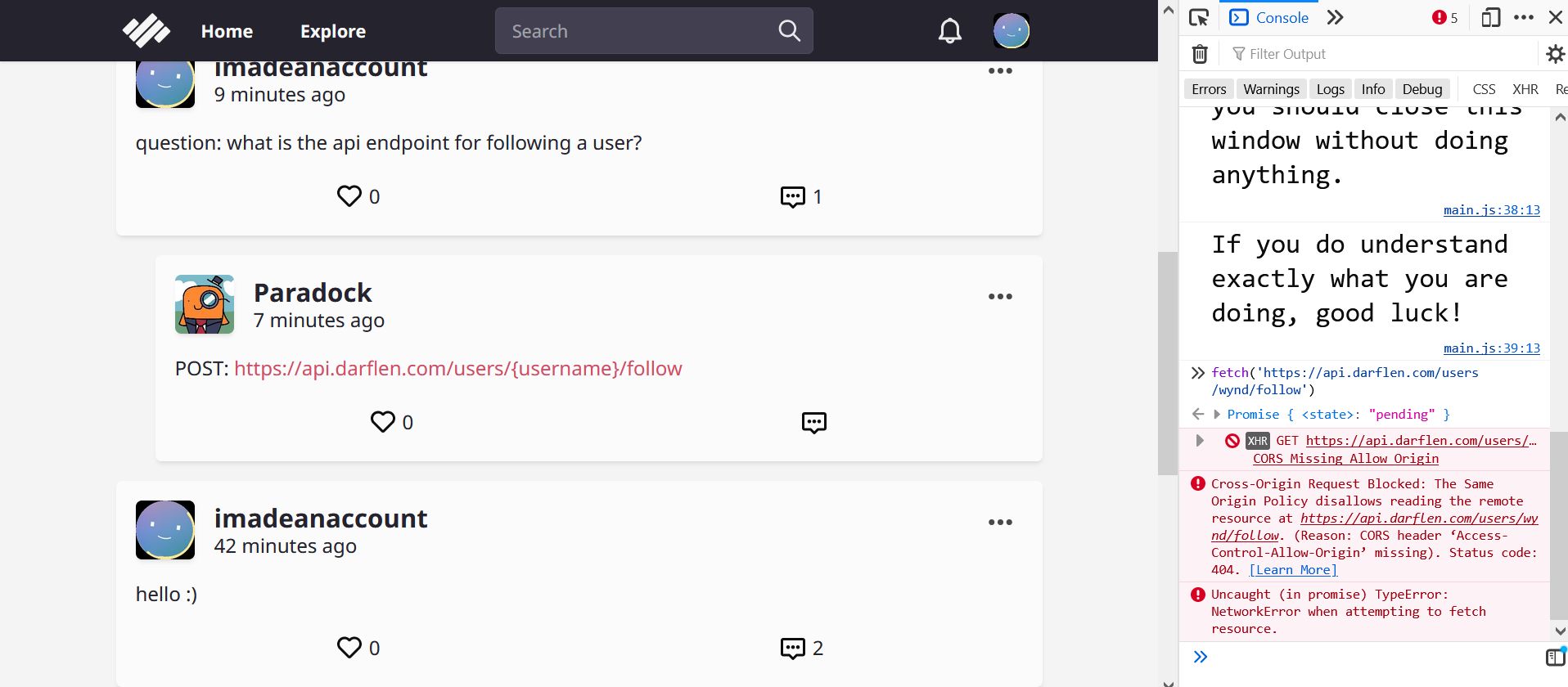Open the XHR GET request URL
This screenshot has width=1568, height=687.
(1422, 441)
